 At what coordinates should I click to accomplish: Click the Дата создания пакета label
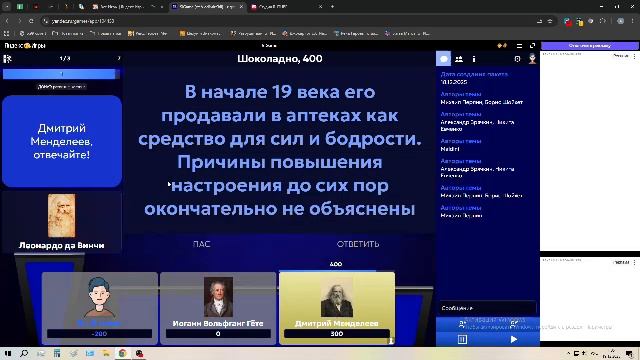coord(474,74)
